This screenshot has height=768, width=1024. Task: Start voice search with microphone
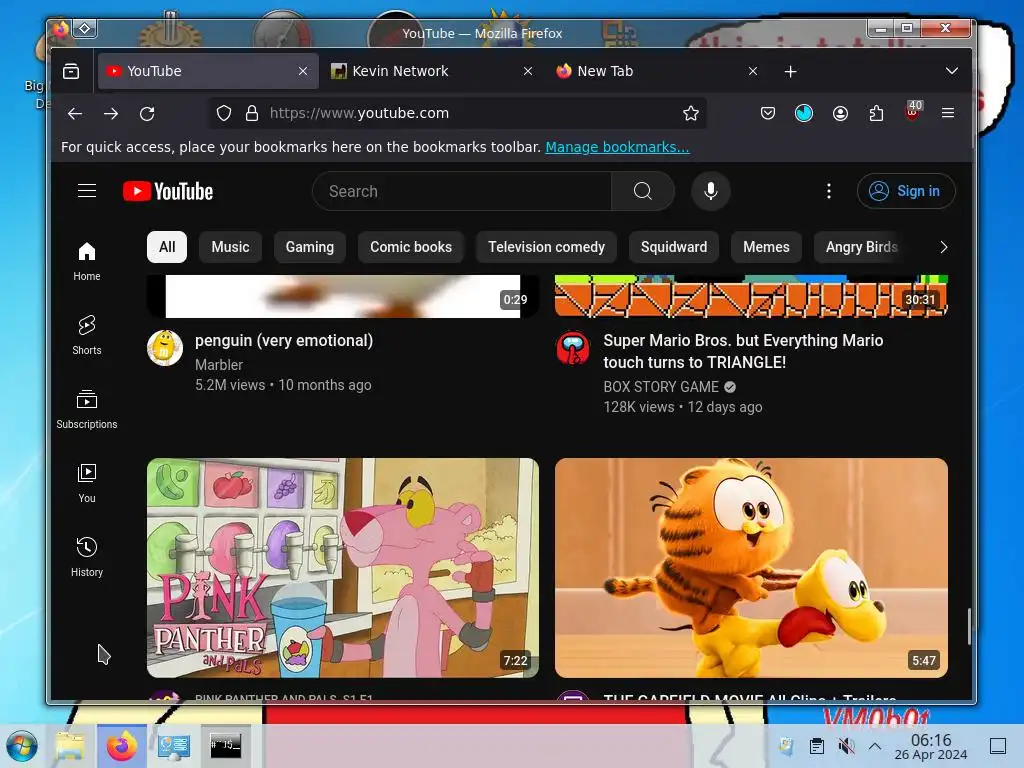click(711, 191)
